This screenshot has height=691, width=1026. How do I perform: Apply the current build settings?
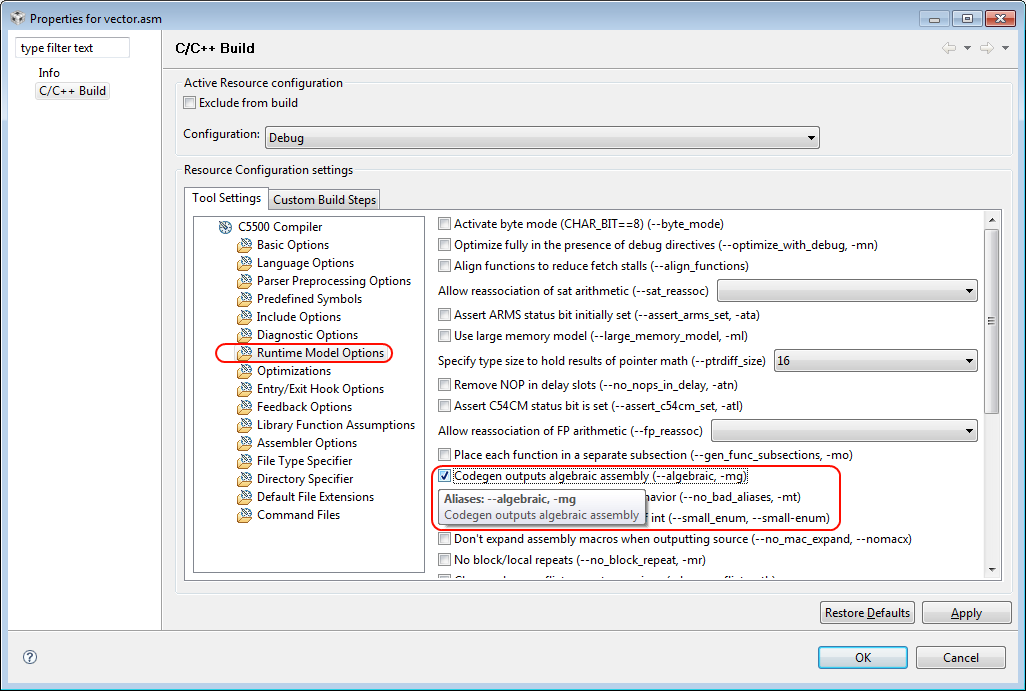[x=966, y=612]
